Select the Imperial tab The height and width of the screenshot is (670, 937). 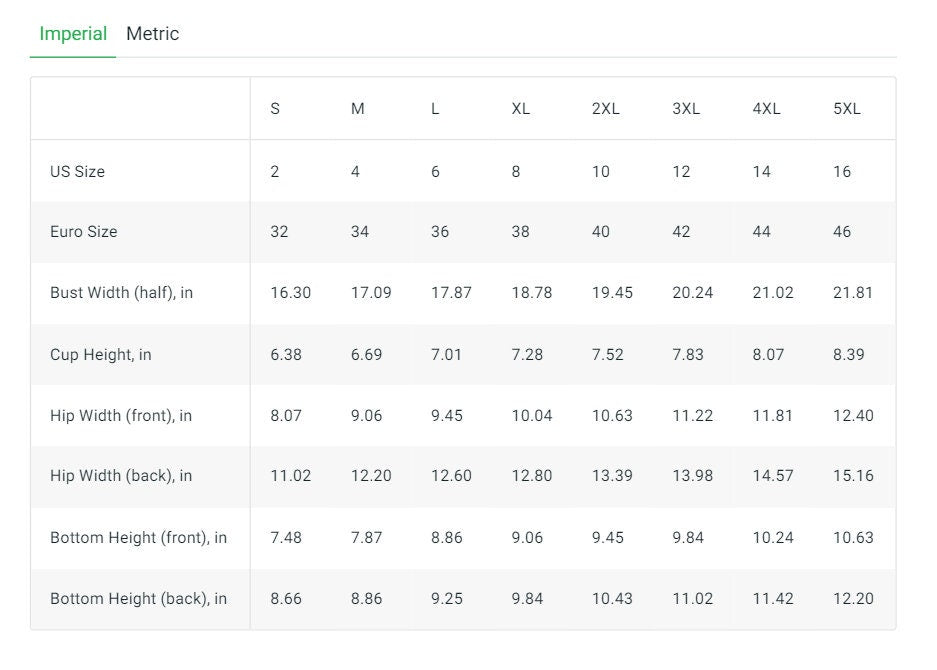pos(73,34)
